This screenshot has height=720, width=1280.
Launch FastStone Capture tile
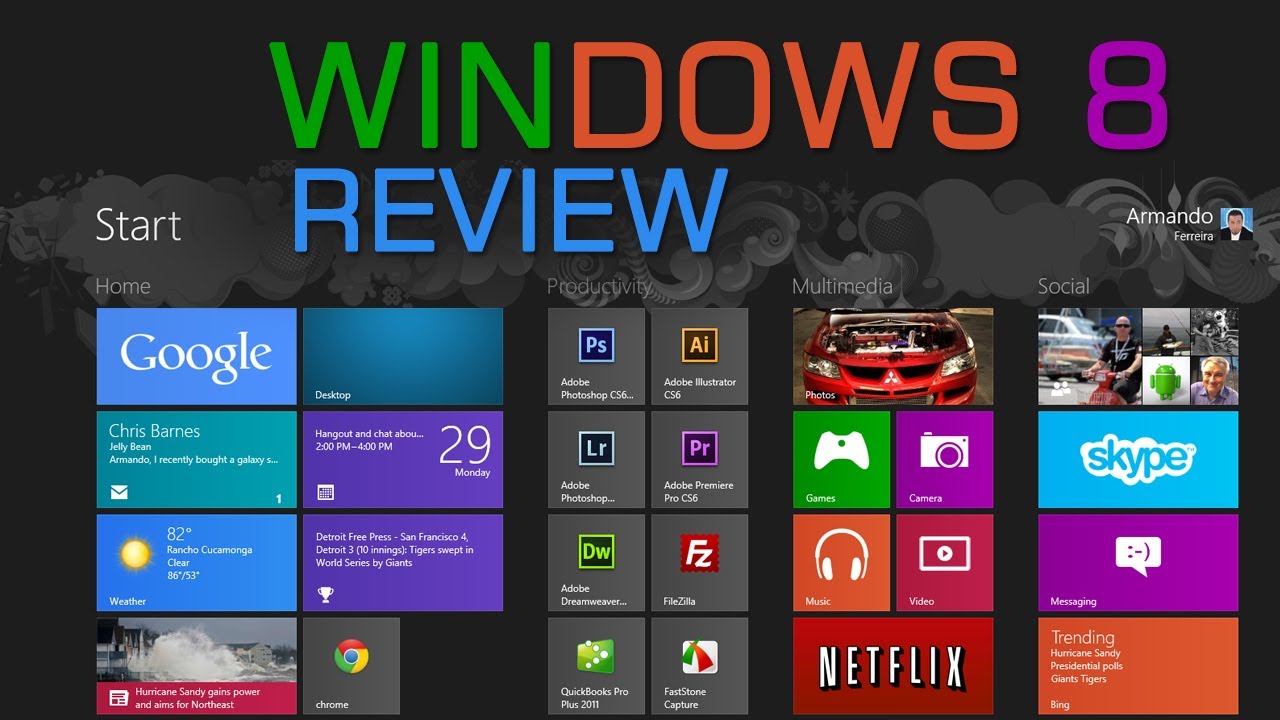tap(700, 666)
